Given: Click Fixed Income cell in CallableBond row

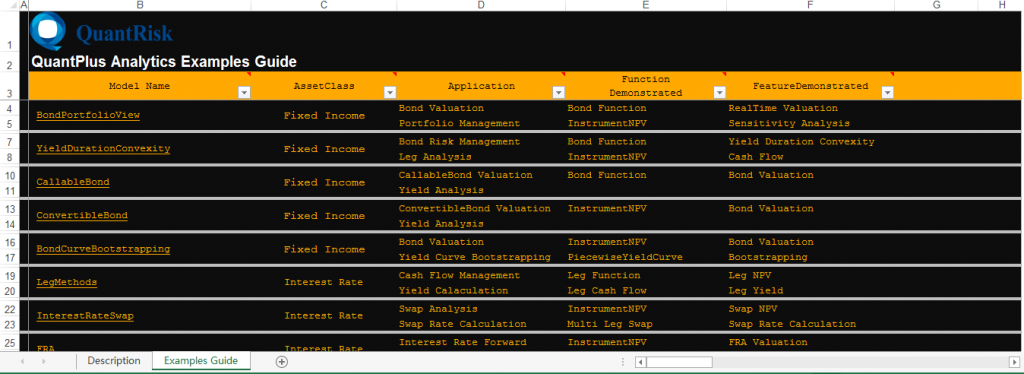Looking at the screenshot, I should point(324,182).
